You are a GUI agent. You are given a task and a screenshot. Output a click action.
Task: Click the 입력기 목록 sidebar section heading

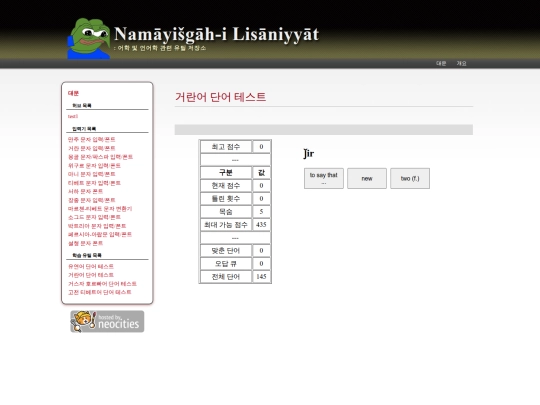(84, 129)
